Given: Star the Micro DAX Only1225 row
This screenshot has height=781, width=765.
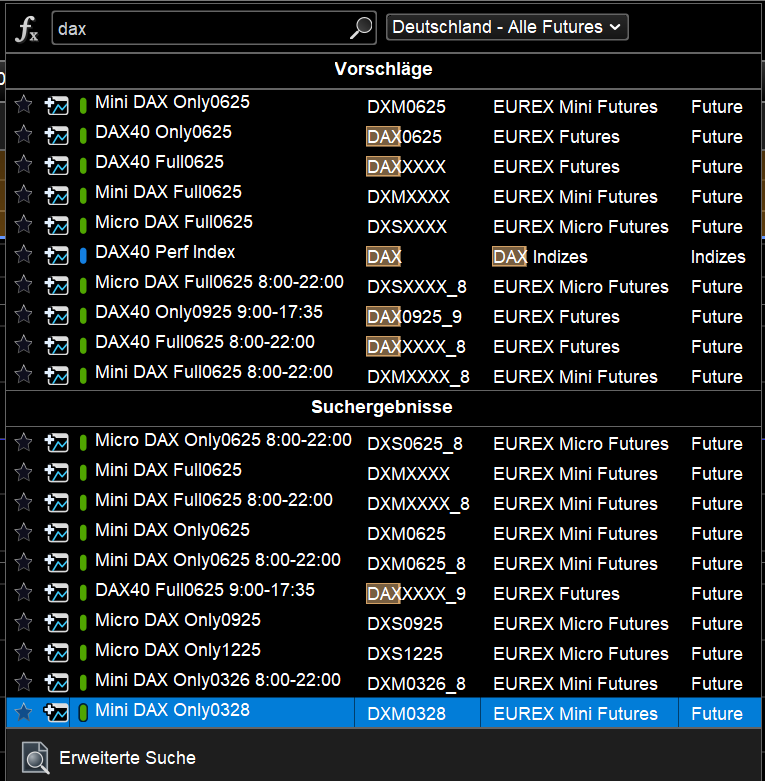Looking at the screenshot, I should point(23,651).
